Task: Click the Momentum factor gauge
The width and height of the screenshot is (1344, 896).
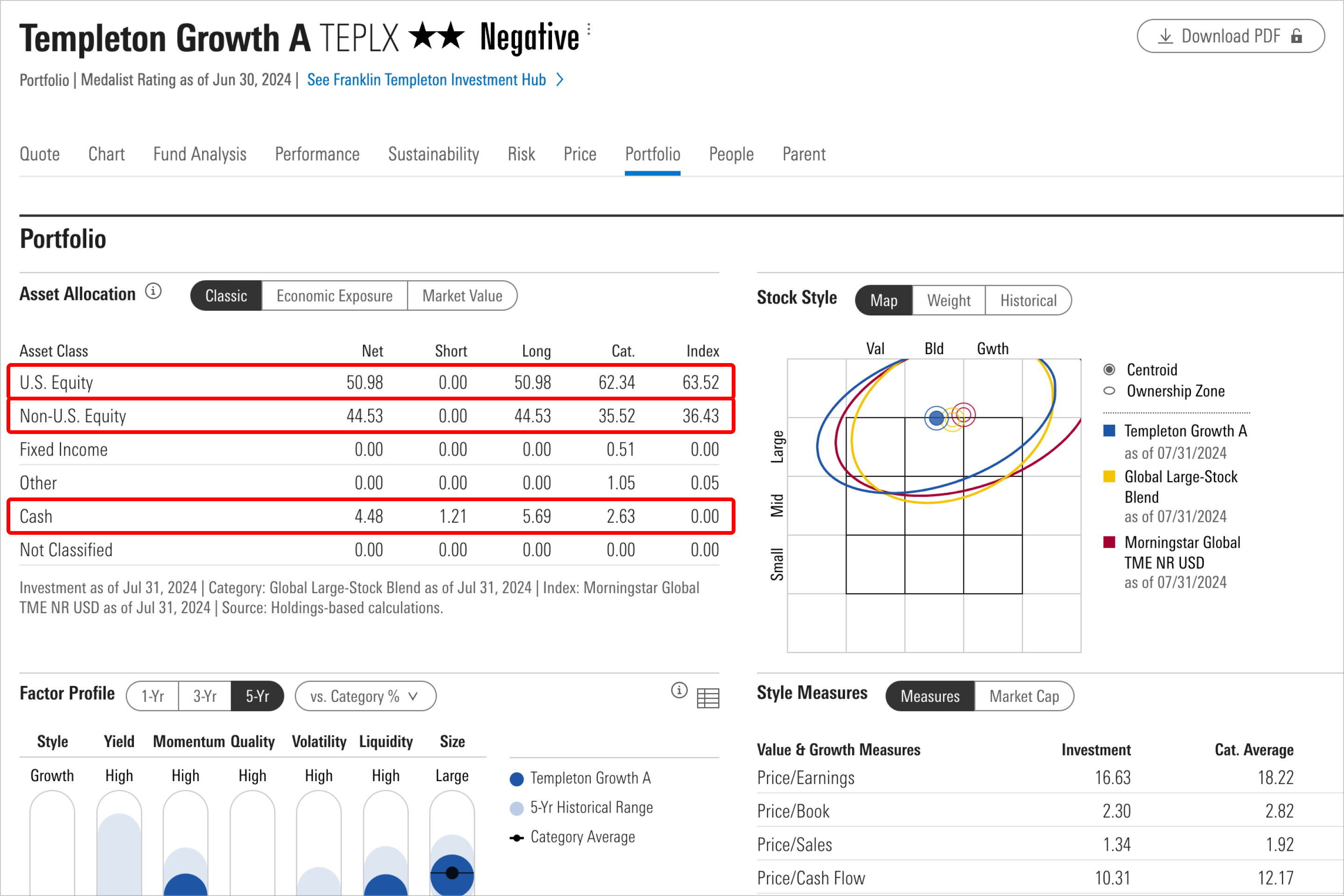Action: click(186, 843)
